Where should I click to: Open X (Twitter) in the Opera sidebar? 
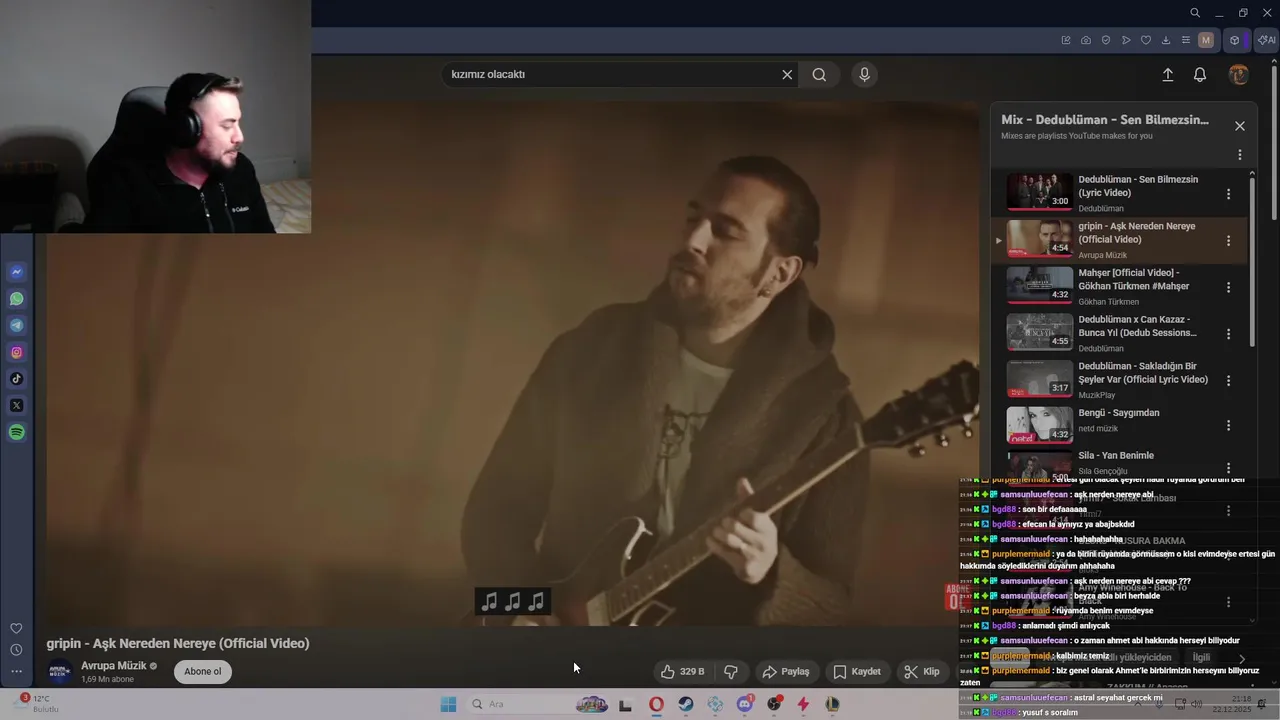[x=17, y=406]
